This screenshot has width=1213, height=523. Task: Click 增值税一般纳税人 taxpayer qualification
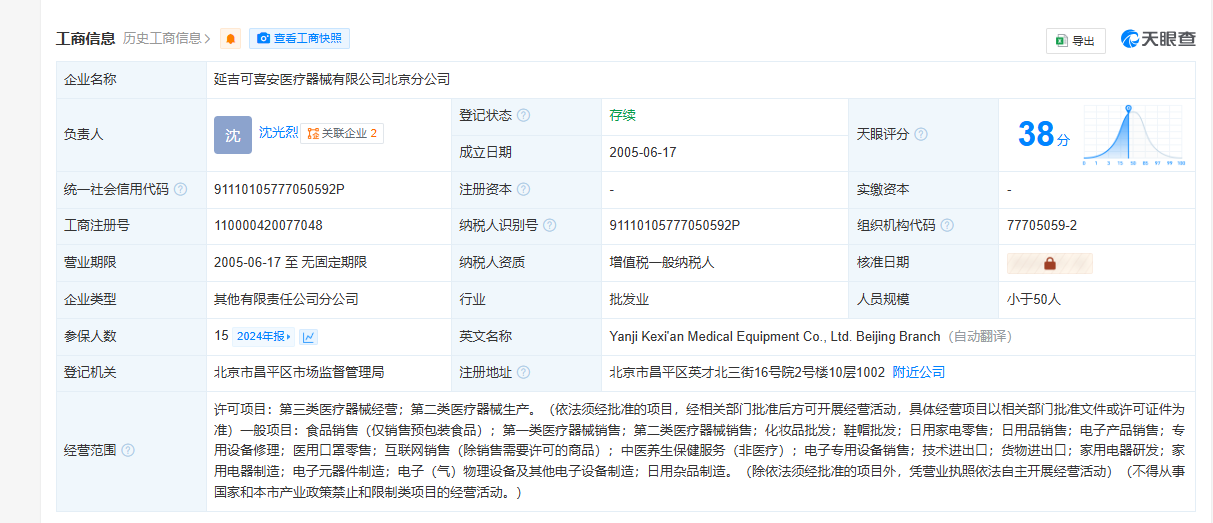pyautogui.click(x=662, y=263)
